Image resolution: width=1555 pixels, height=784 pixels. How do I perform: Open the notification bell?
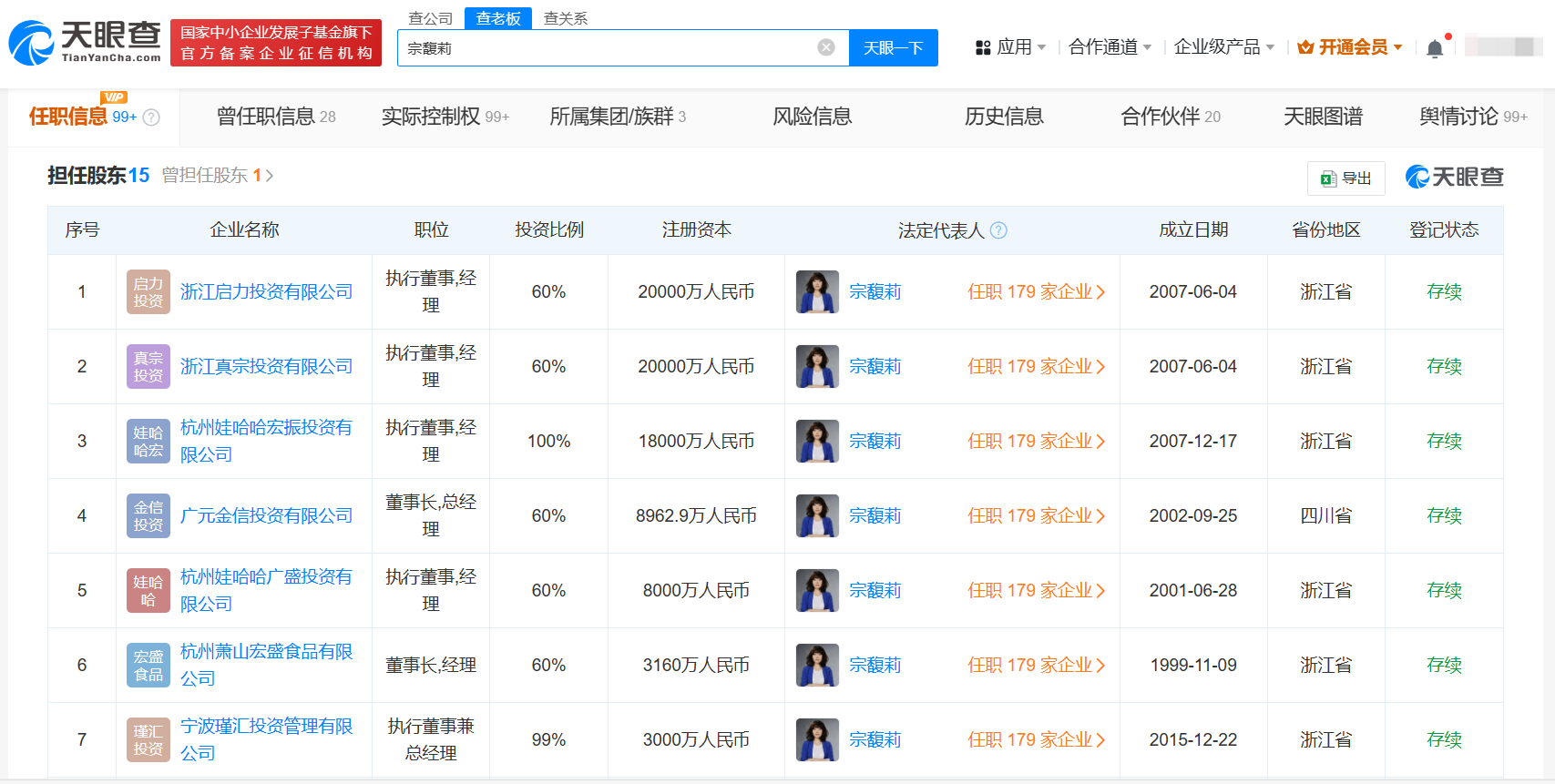point(1435,48)
